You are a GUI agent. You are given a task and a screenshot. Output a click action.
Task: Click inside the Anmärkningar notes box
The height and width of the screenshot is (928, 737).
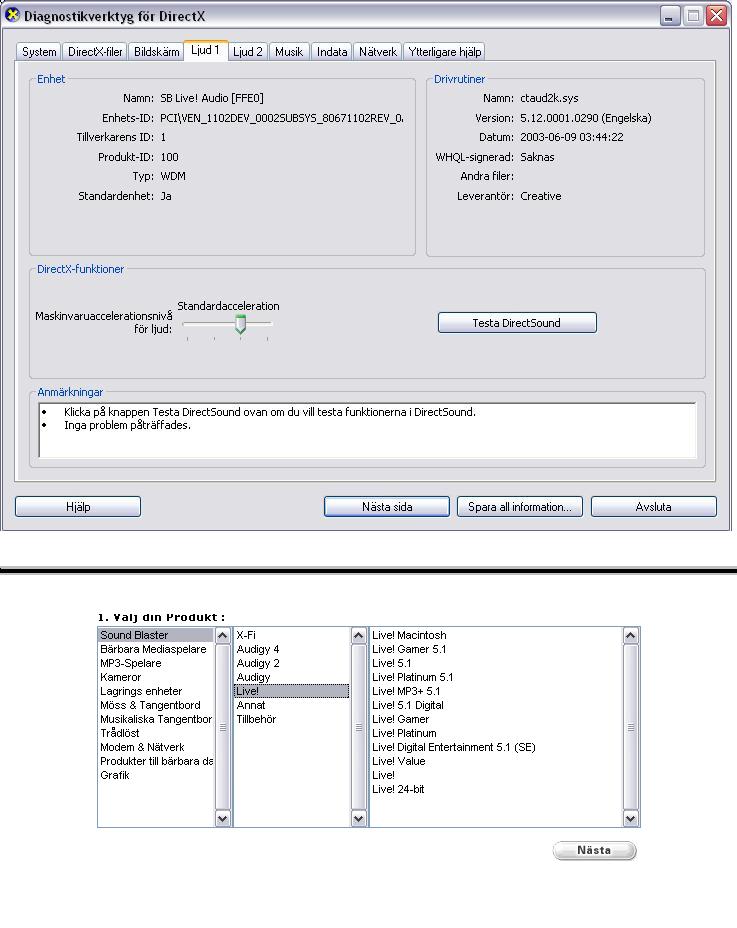(368, 430)
